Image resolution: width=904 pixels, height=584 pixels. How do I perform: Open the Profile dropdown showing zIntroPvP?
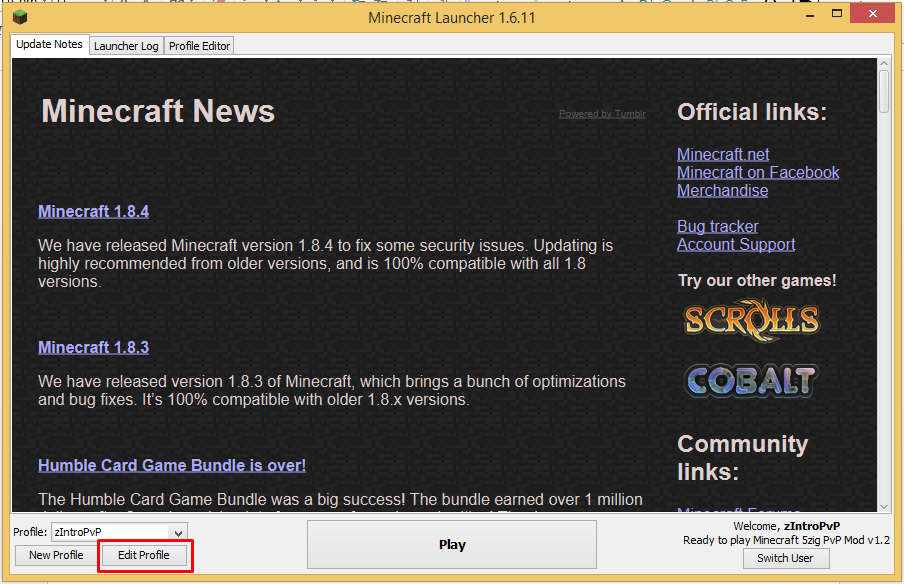tap(119, 532)
